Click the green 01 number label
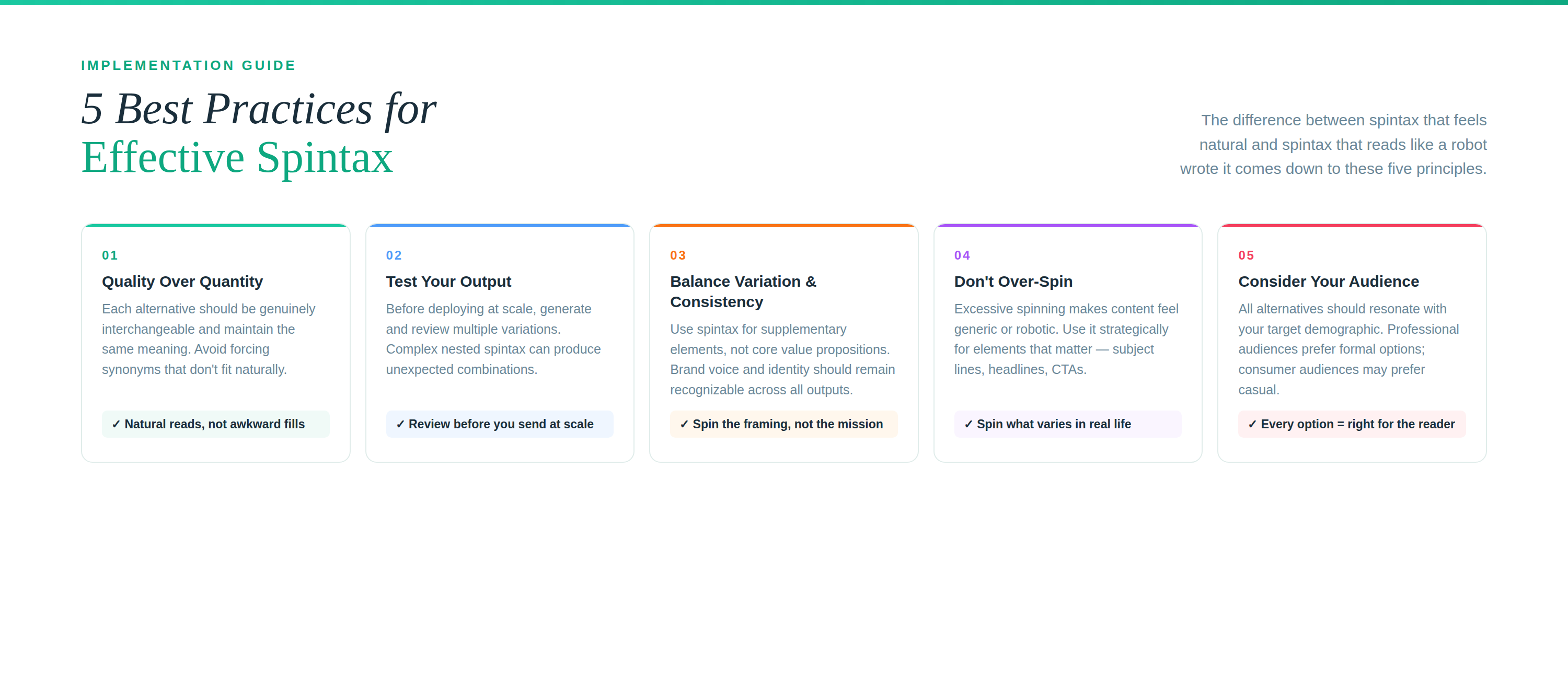 [110, 255]
